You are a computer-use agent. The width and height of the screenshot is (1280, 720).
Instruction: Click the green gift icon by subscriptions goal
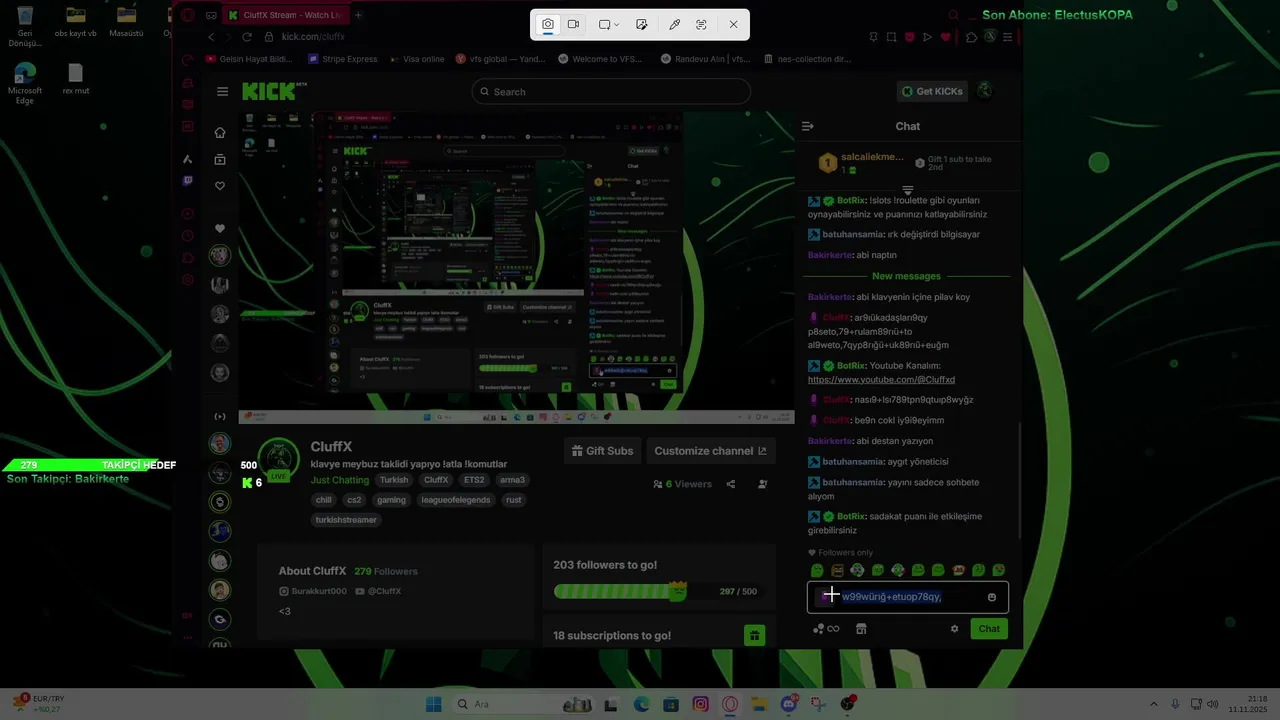[754, 635]
